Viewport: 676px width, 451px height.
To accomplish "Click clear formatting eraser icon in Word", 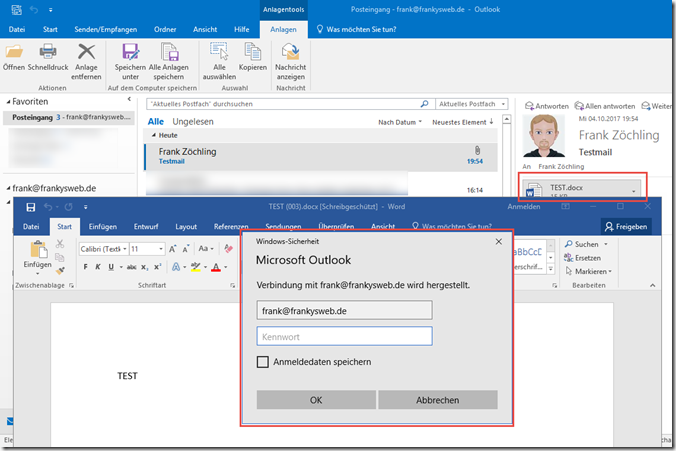I will tap(228, 249).
